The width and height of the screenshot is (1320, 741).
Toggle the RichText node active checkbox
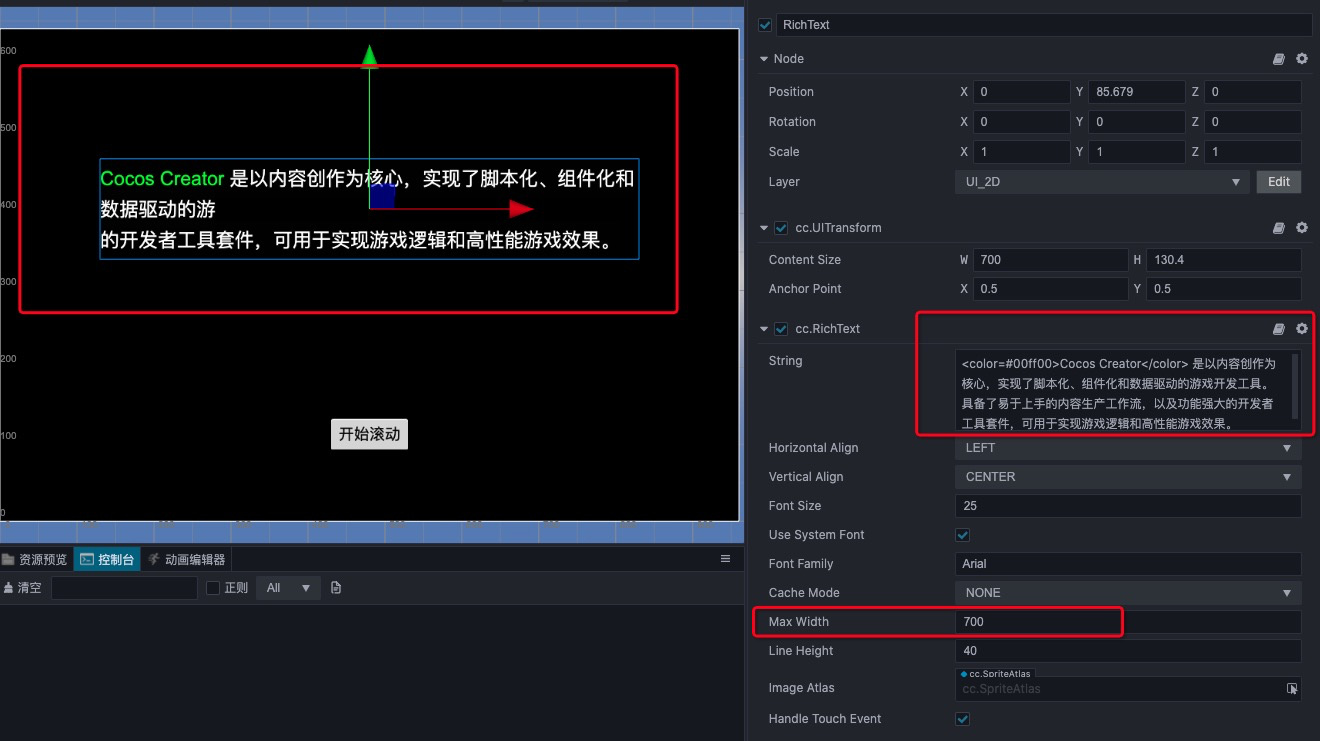(766, 25)
